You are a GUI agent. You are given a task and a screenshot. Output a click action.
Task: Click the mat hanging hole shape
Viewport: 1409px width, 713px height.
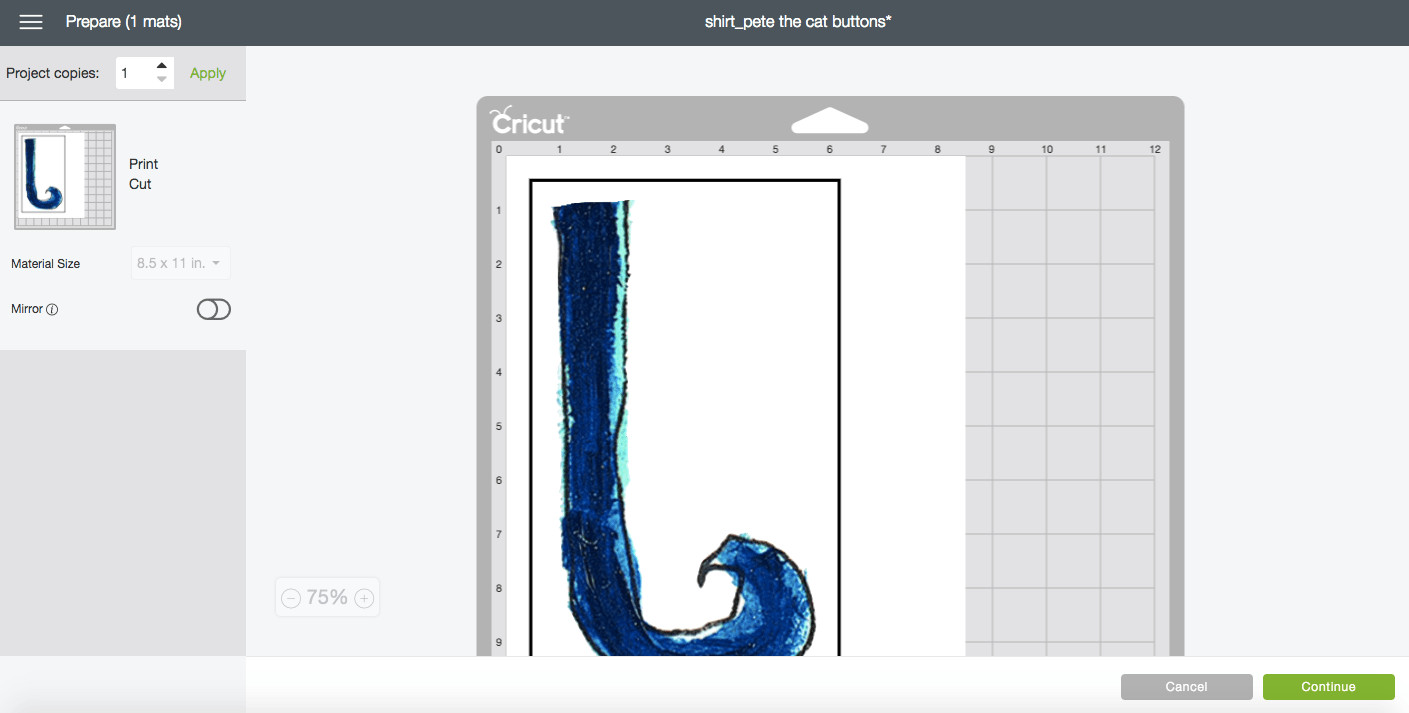click(829, 121)
